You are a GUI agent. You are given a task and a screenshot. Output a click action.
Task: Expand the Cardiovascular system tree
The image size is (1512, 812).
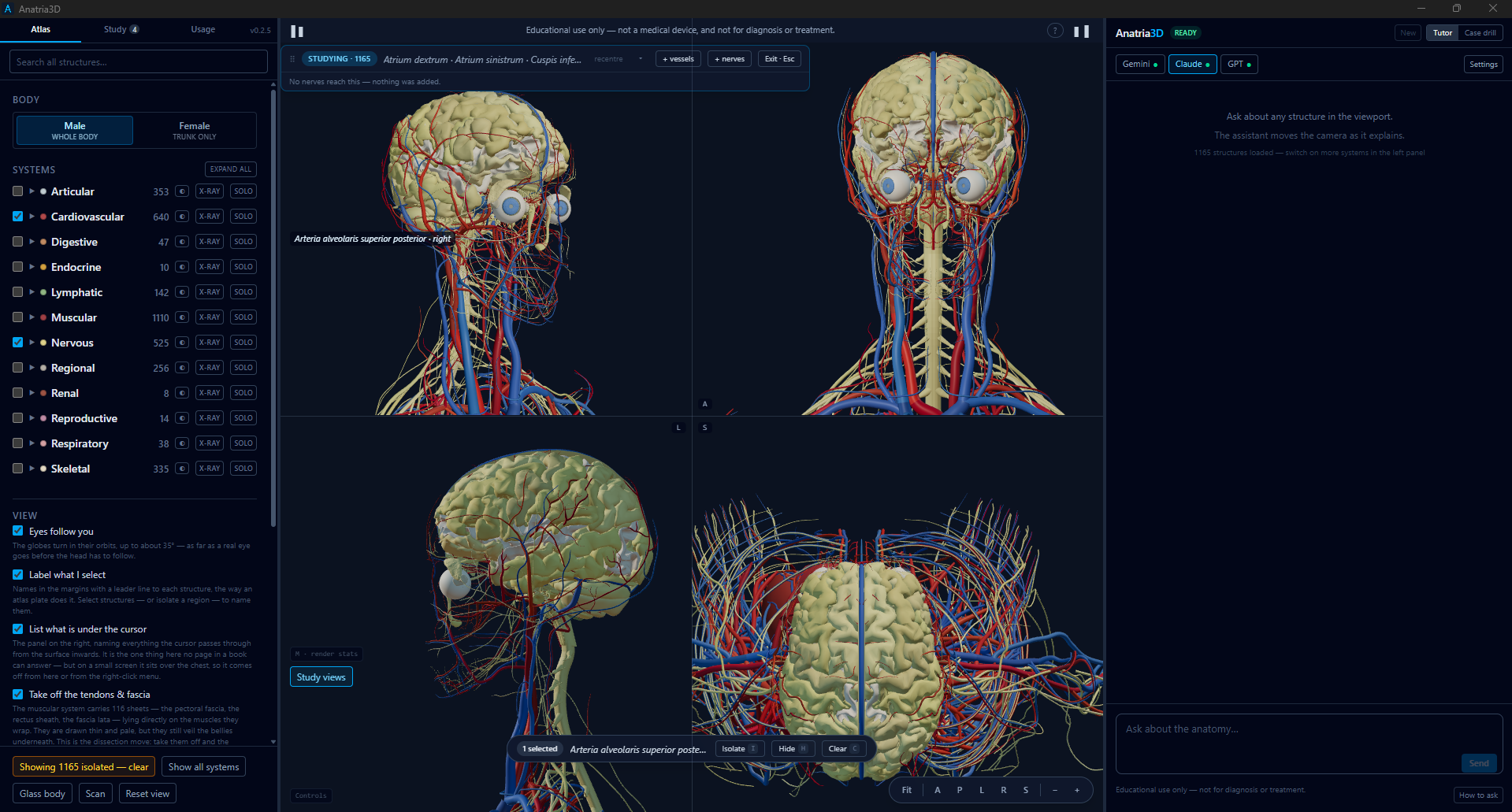(32, 217)
